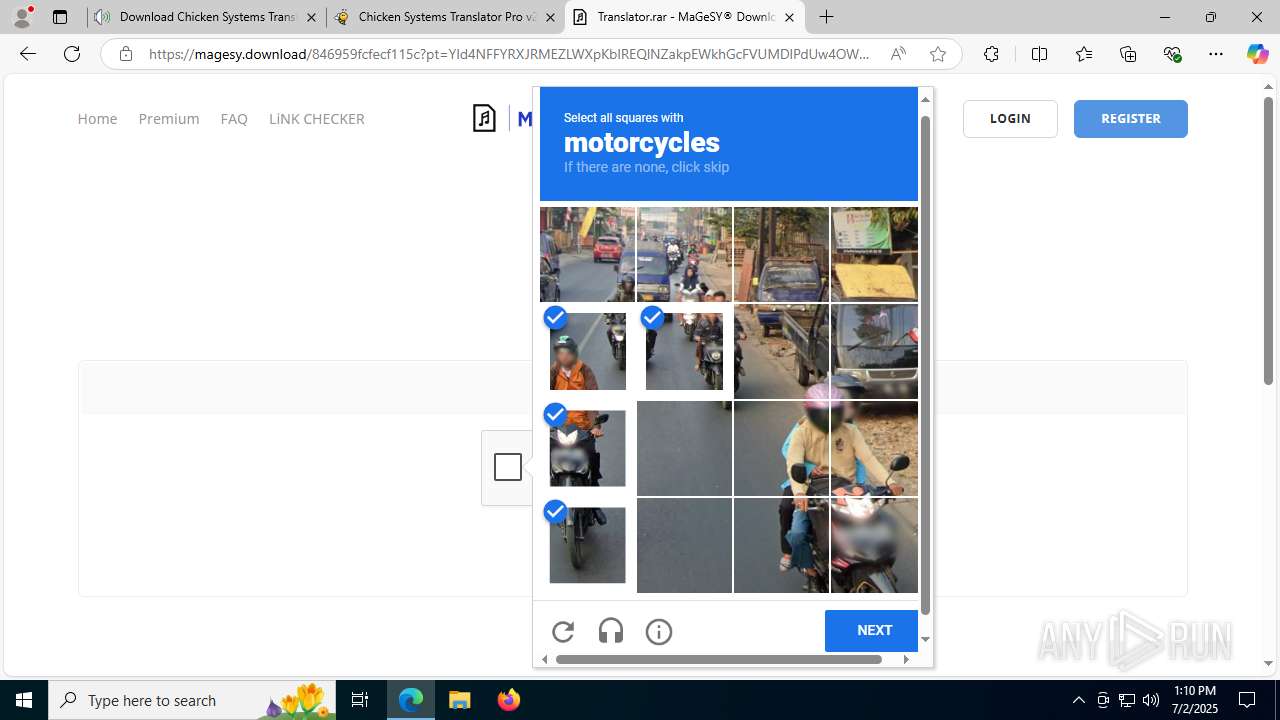1280x720 pixels.
Task: Click the NEXT button in captcha
Action: point(874,630)
